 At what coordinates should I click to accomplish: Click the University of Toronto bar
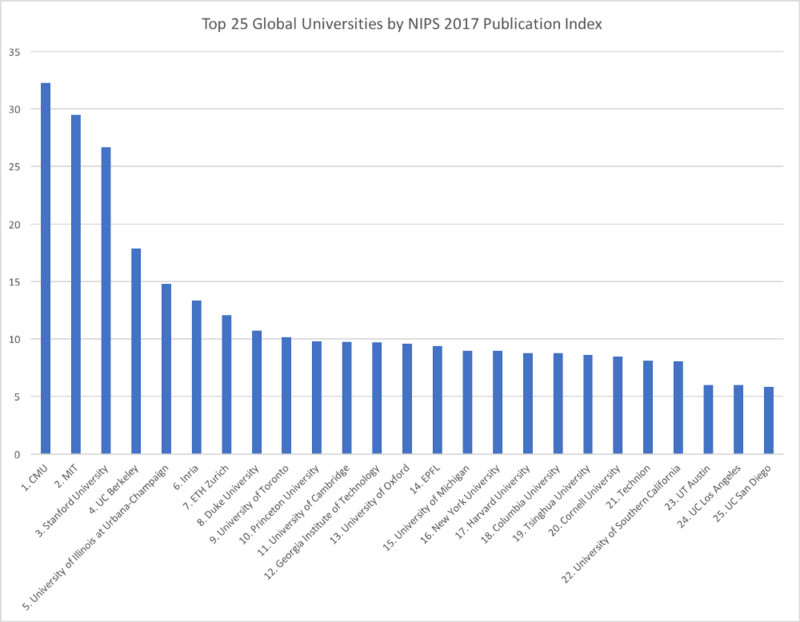point(286,395)
